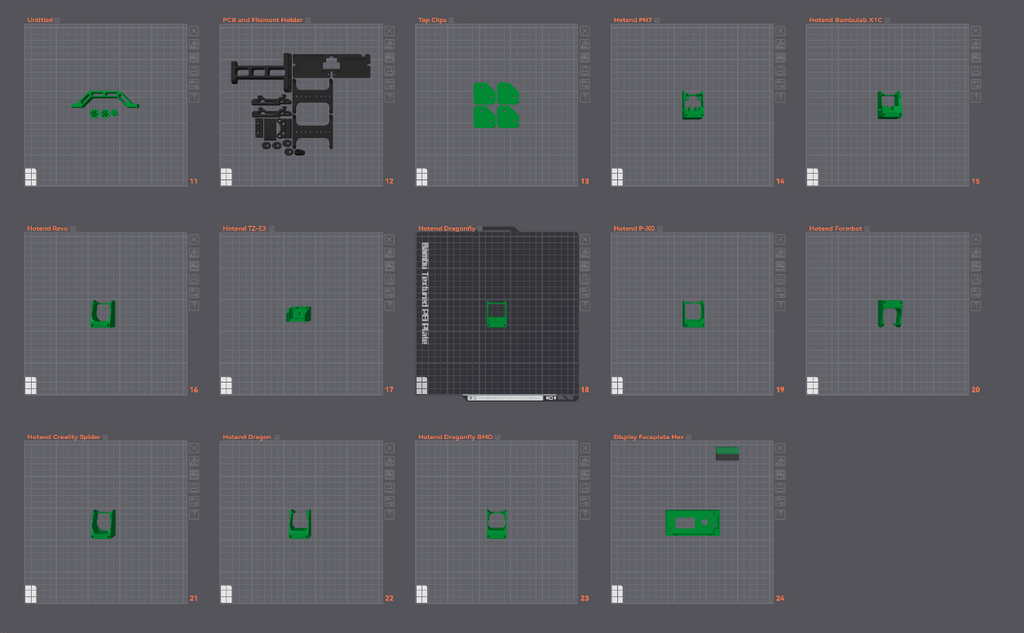The width and height of the screenshot is (1024, 633).
Task: Auto orient the Hotend P-XG plate
Action: (780, 253)
